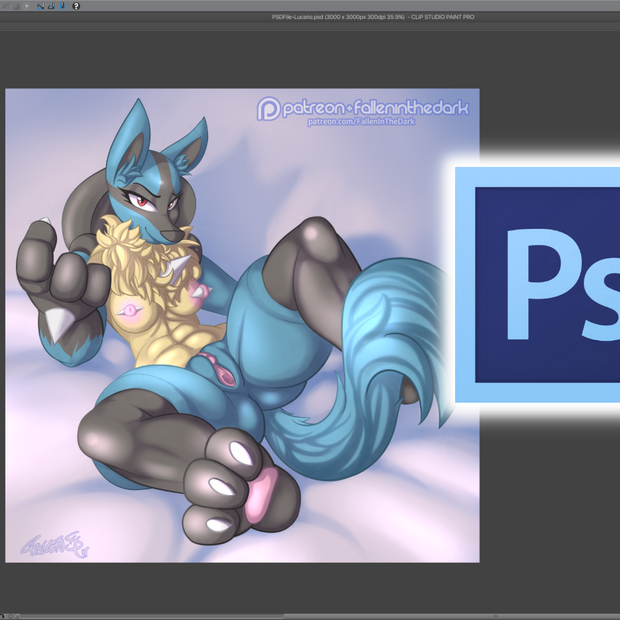This screenshot has height=620, width=620.
Task: Click the artwork canvas in Clip Studio Paint
Action: pyautogui.click(x=242, y=325)
